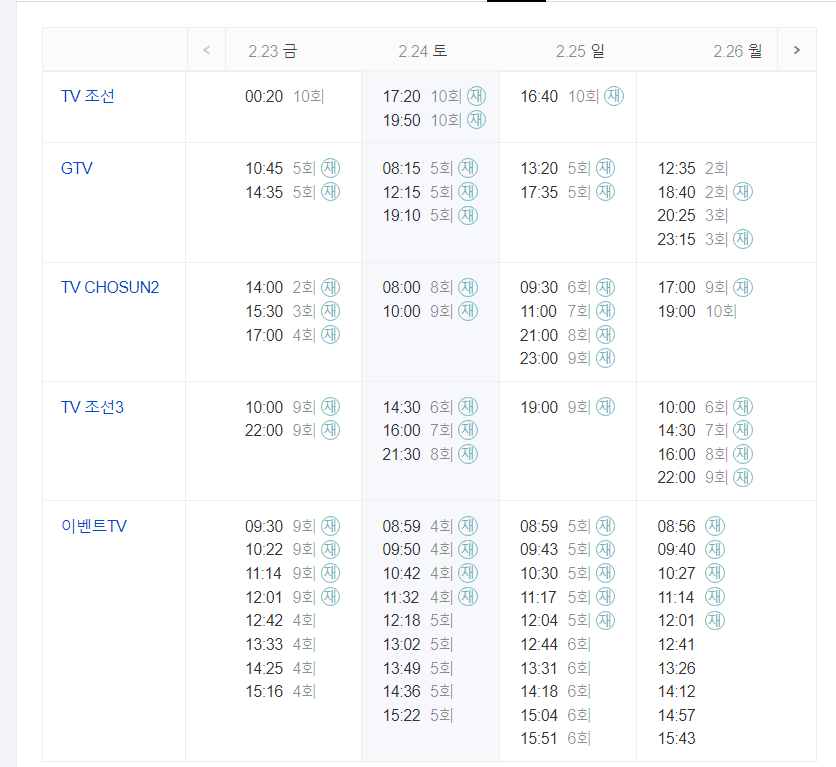Click the rerun badge beside 이벤트TV 11:32
Viewport: 836px width, 767px height.
click(x=468, y=596)
